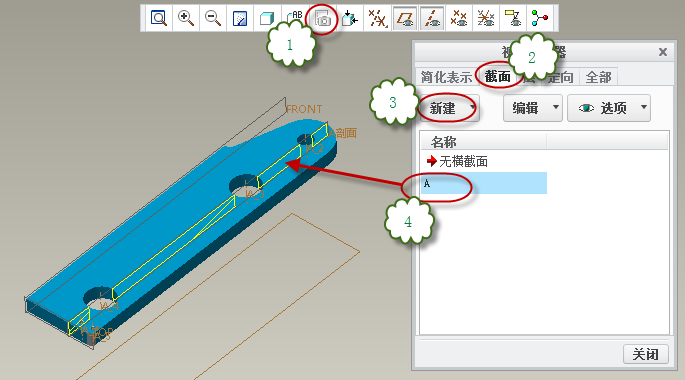The width and height of the screenshot is (685, 380).
Task: Toggle datum point display
Action: point(459,18)
